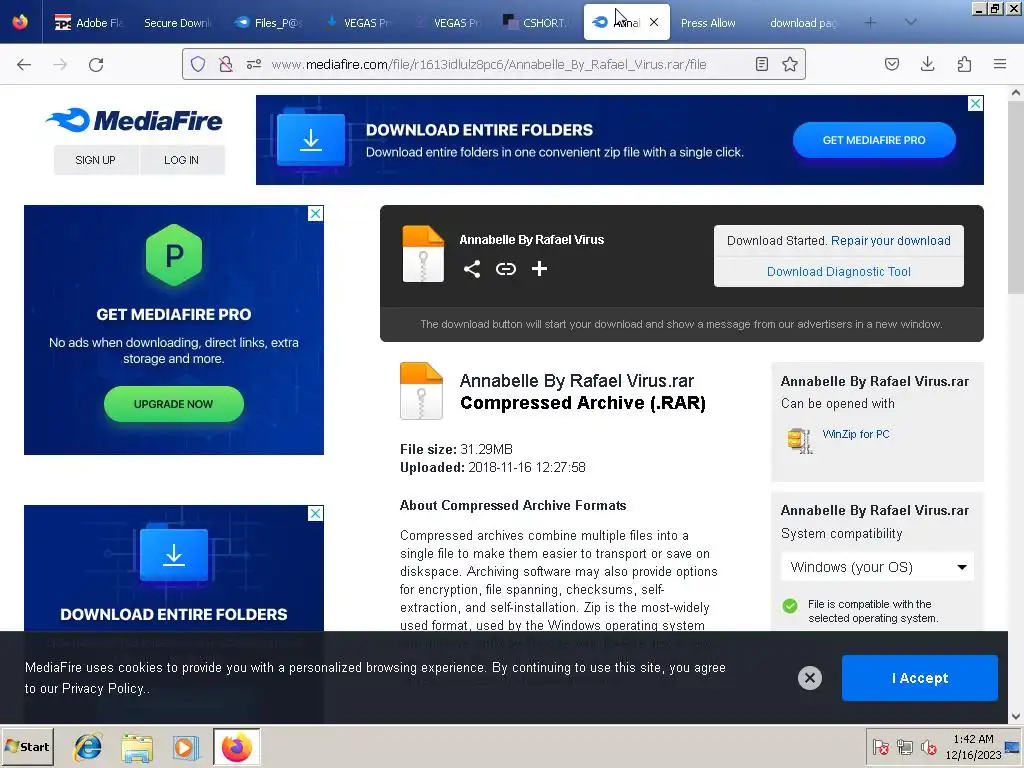1024x768 pixels.
Task: Open Internet Explorer from the taskbar
Action: coord(88,746)
